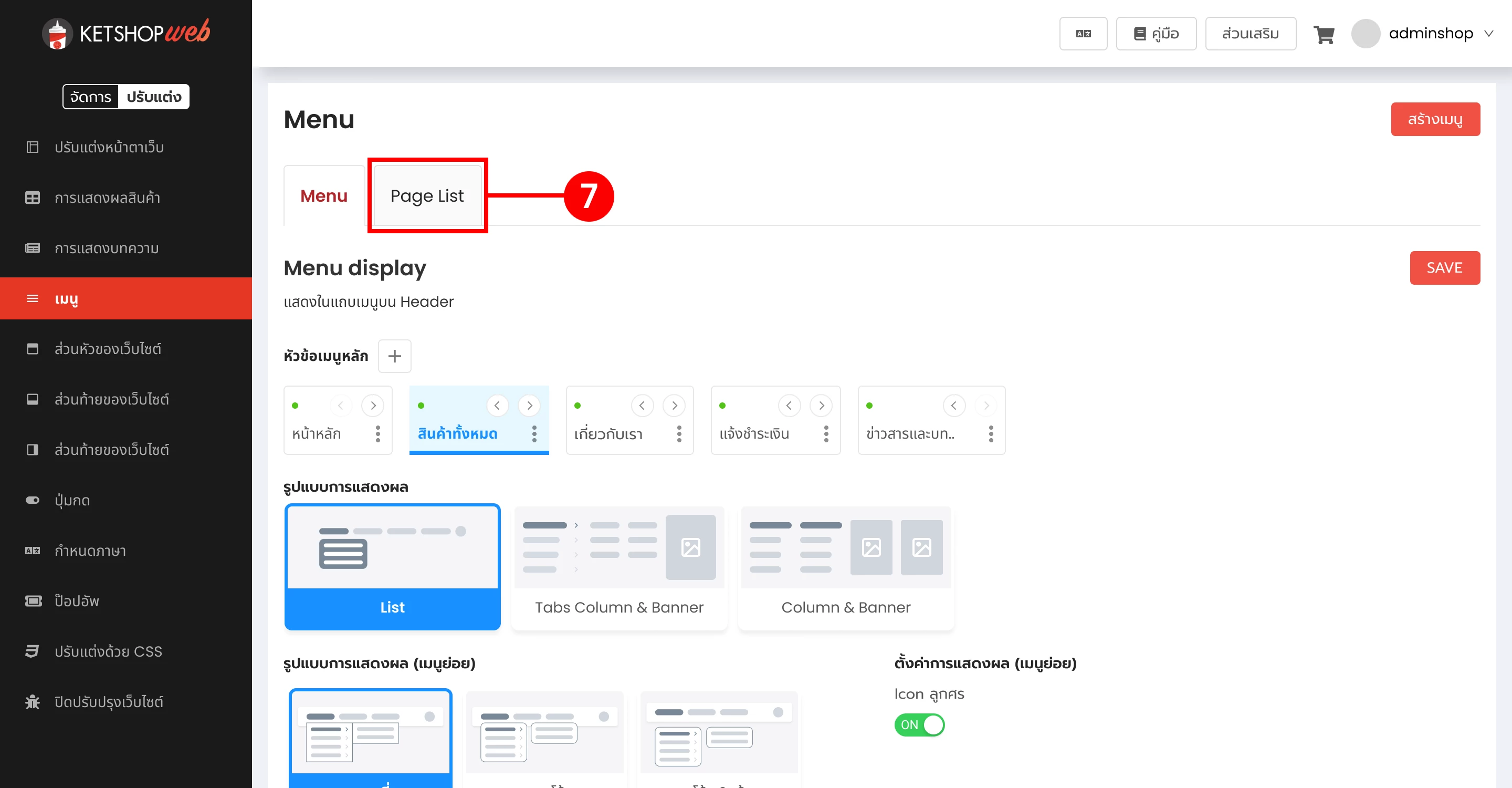Click the การแสดงบทความ article icon
Viewport: 1512px width, 788px height.
pyautogui.click(x=32, y=248)
